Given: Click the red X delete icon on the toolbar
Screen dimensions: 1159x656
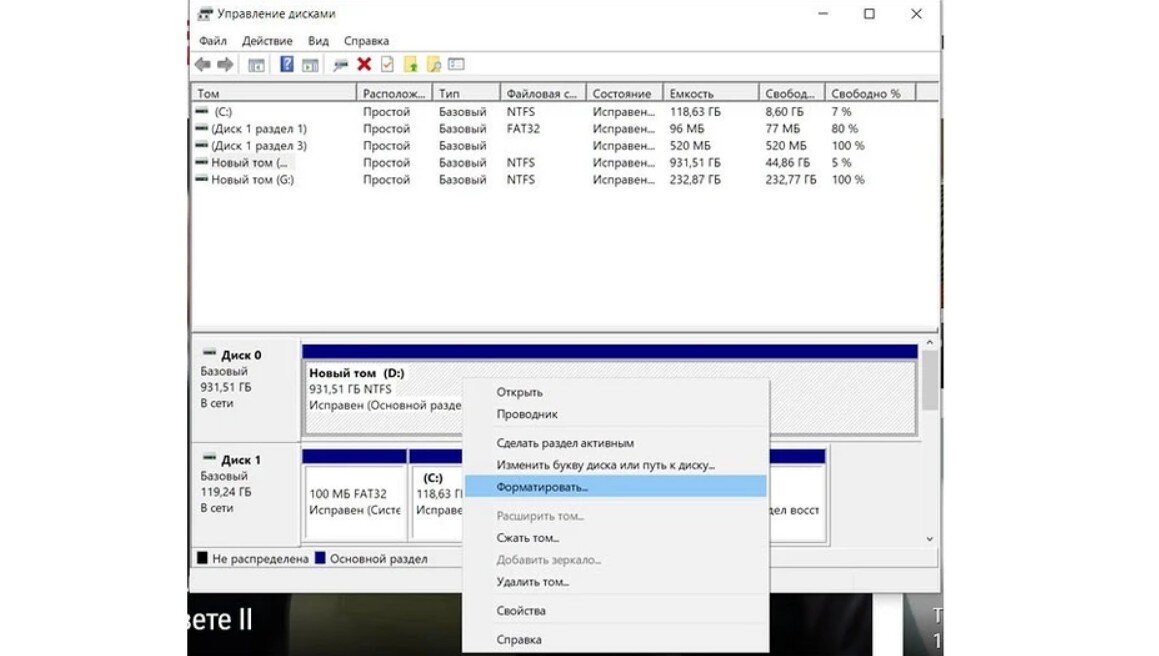Looking at the screenshot, I should click(365, 63).
